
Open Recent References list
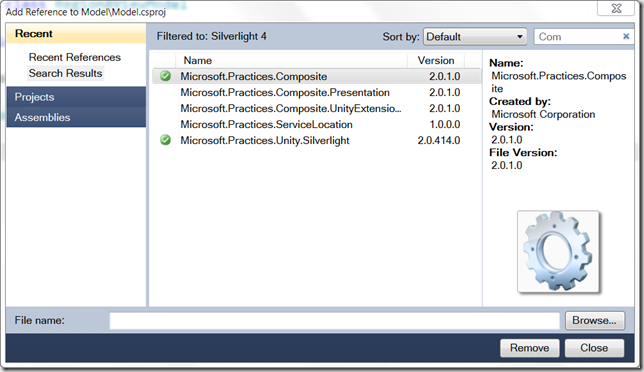tap(75, 57)
